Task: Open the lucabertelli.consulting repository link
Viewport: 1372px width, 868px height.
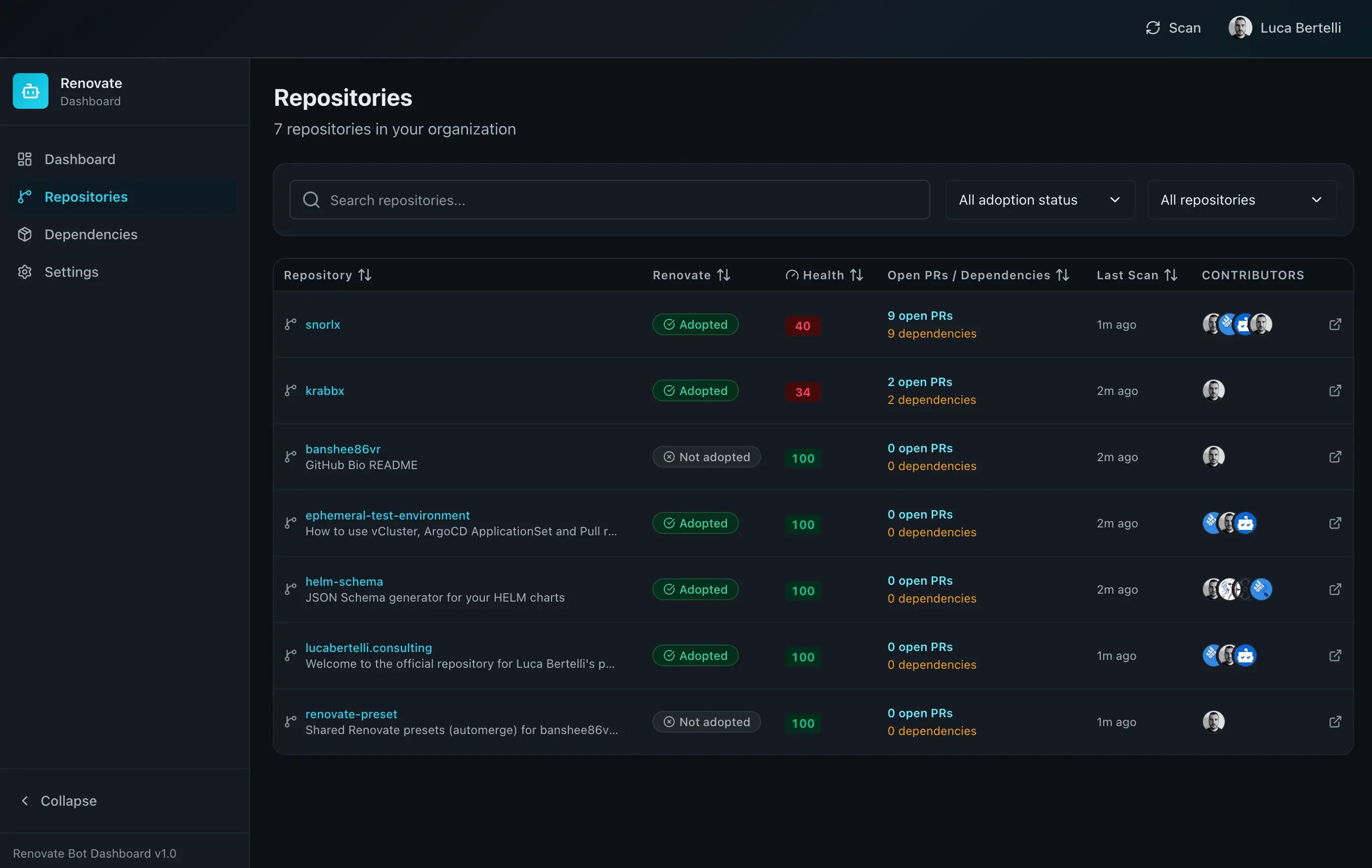Action: 369,648
